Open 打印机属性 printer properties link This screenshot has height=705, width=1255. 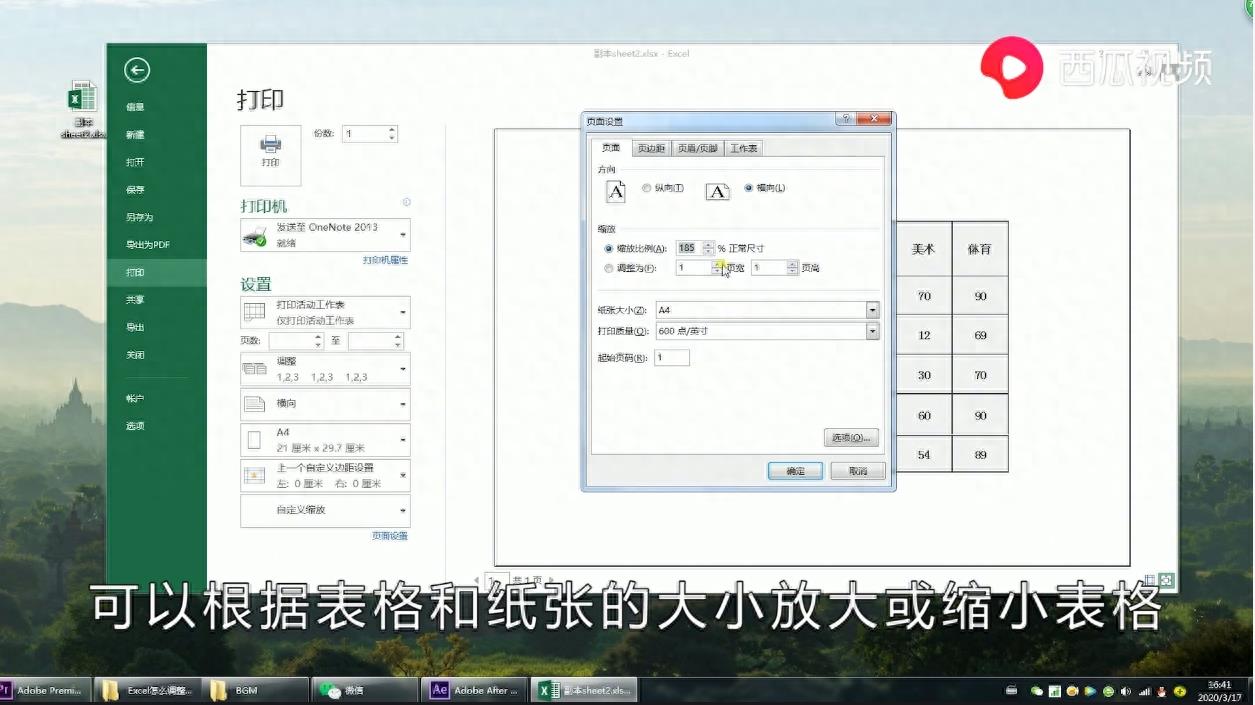385,259
